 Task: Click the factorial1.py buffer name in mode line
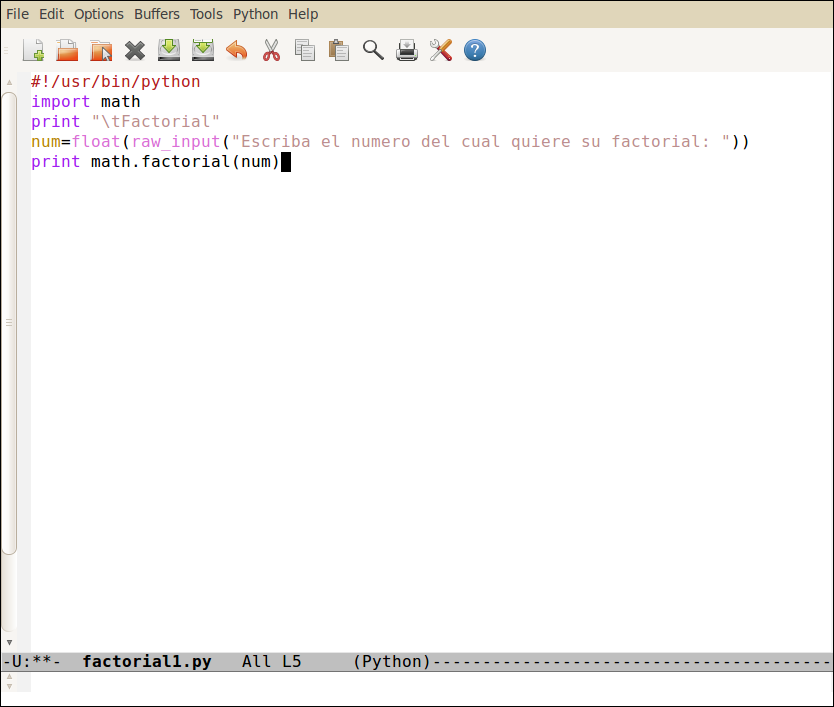147,661
